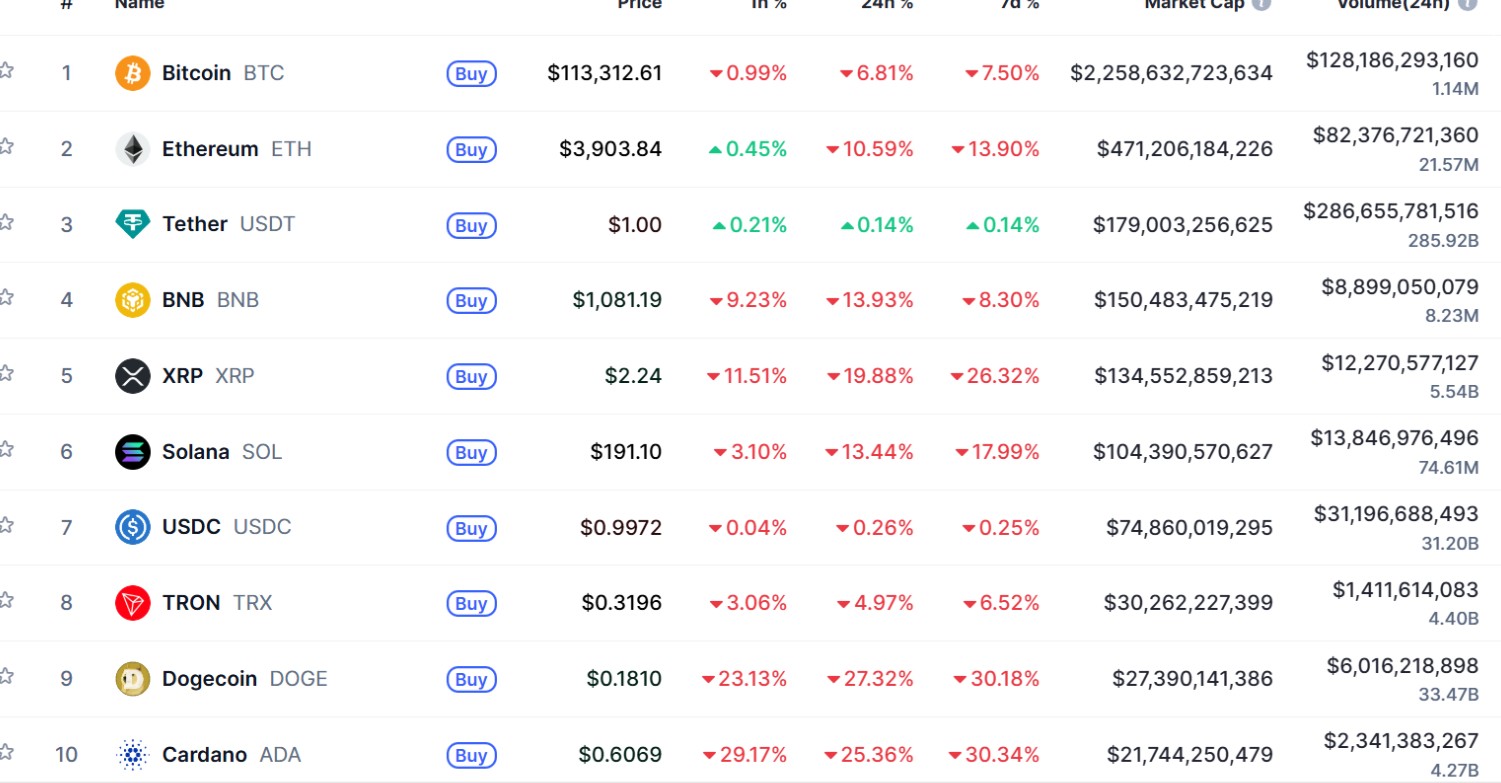
Task: Star Bitcoin to add to watchlist
Action: coord(6,70)
